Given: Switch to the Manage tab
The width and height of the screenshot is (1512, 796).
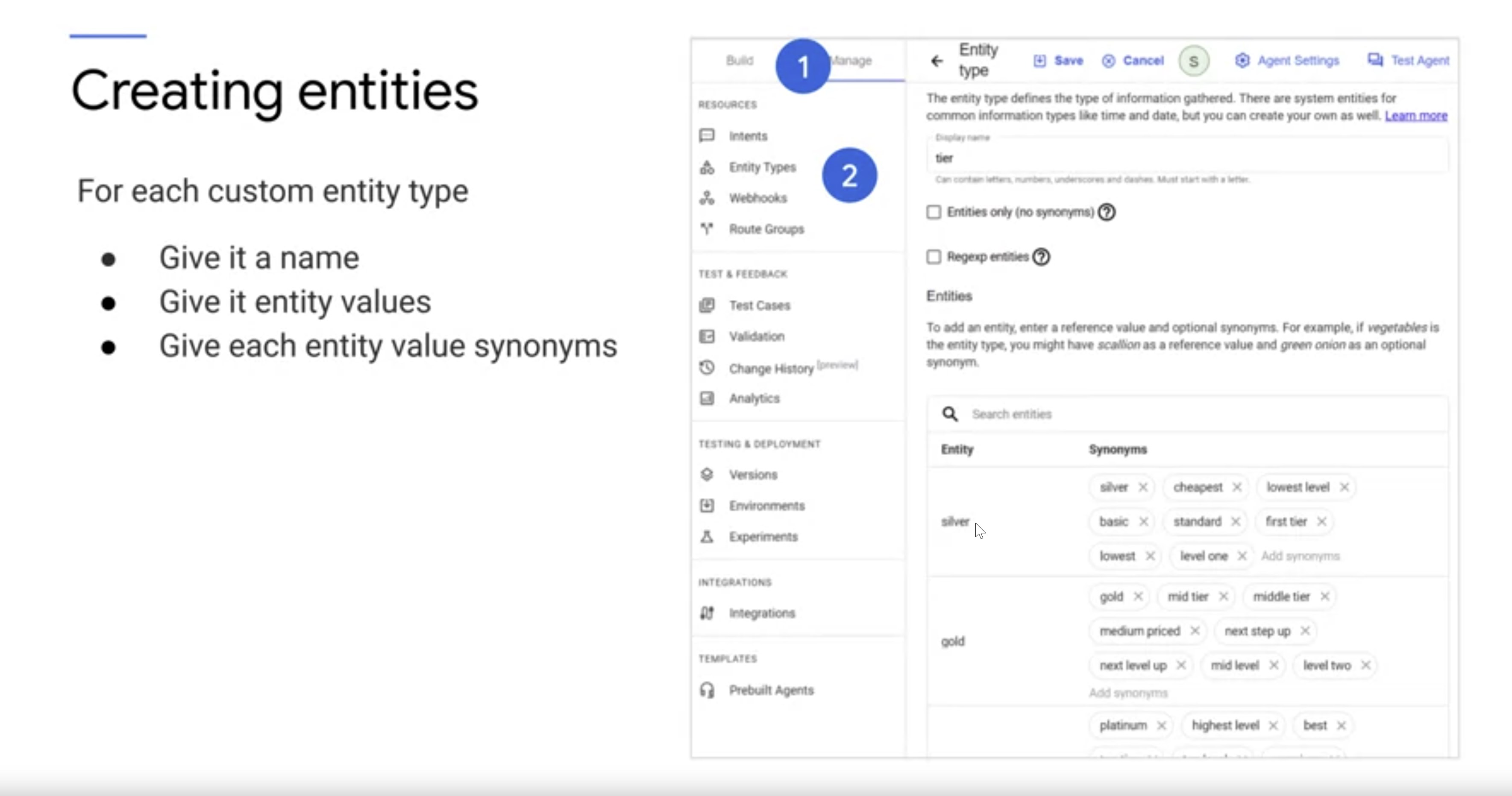Looking at the screenshot, I should 854,60.
